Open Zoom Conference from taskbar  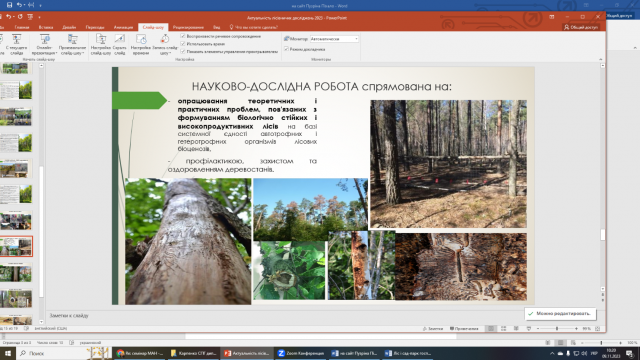[x=301, y=353]
